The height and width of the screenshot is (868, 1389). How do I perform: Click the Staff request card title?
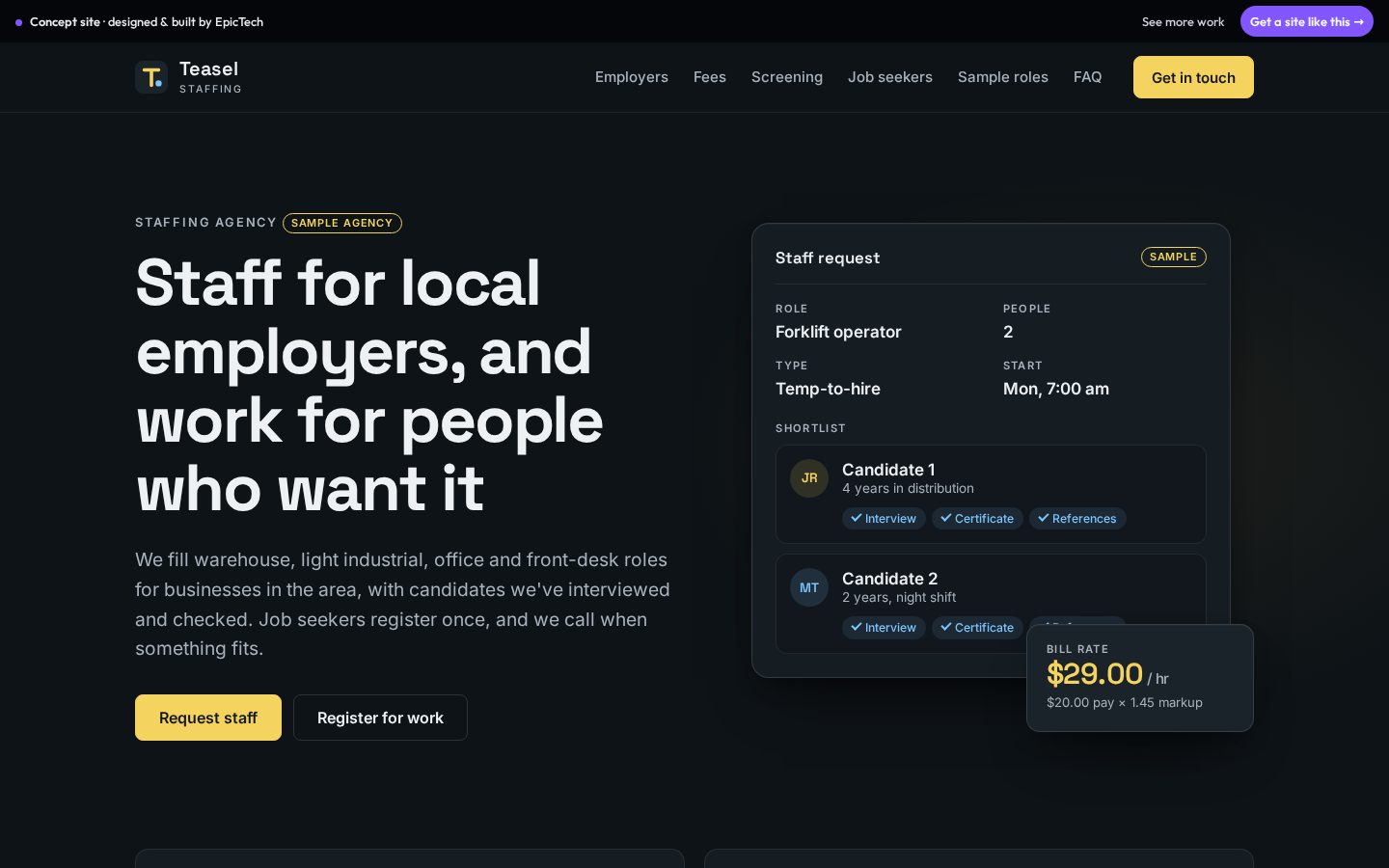point(828,258)
